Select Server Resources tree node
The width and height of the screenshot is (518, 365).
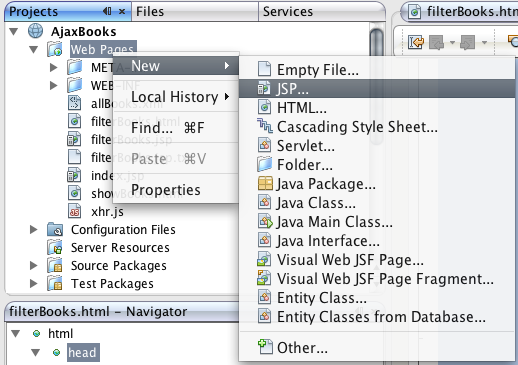click(120, 248)
